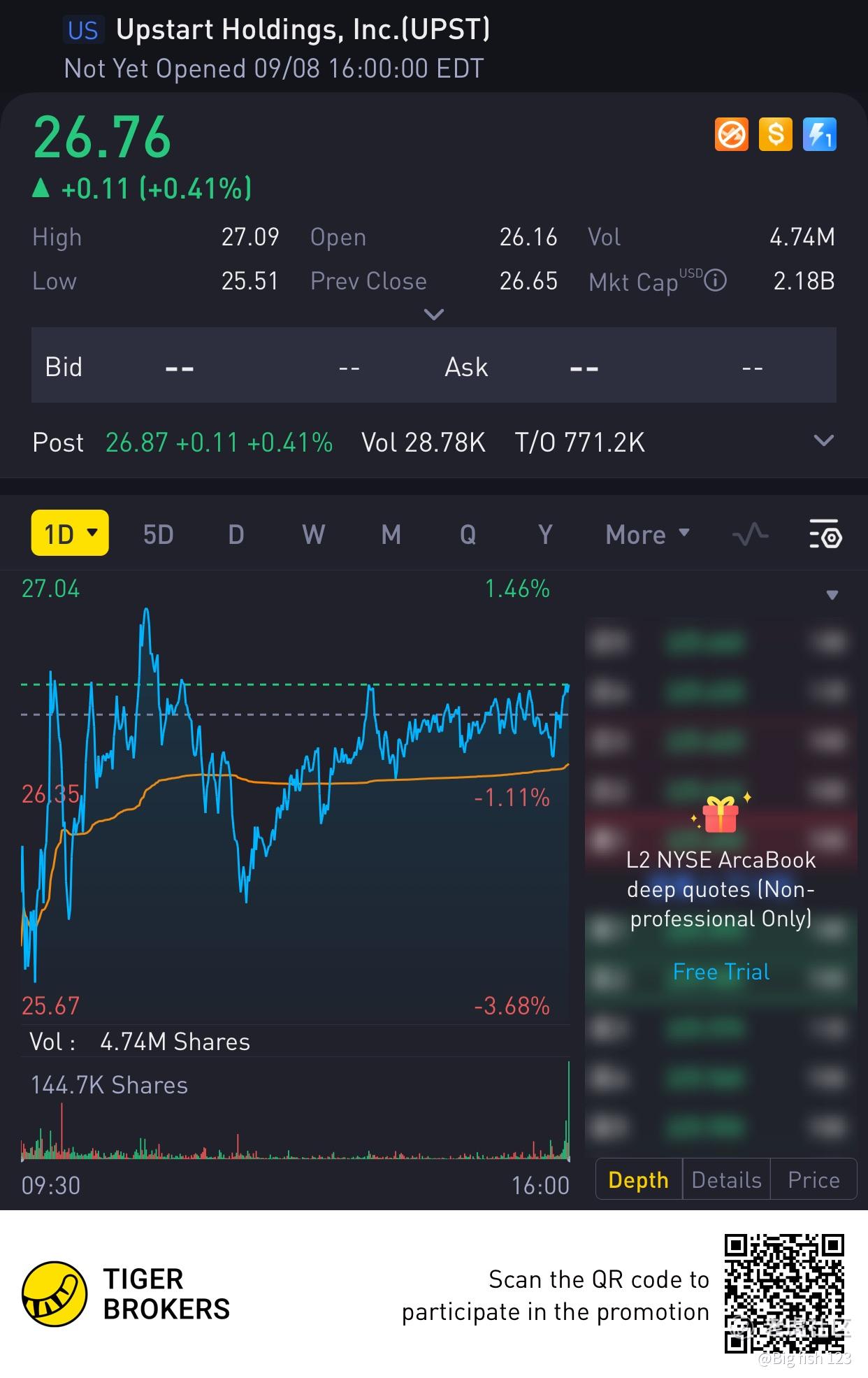
Task: Tap the Tiger Brokers logo
Action: coord(55,1293)
